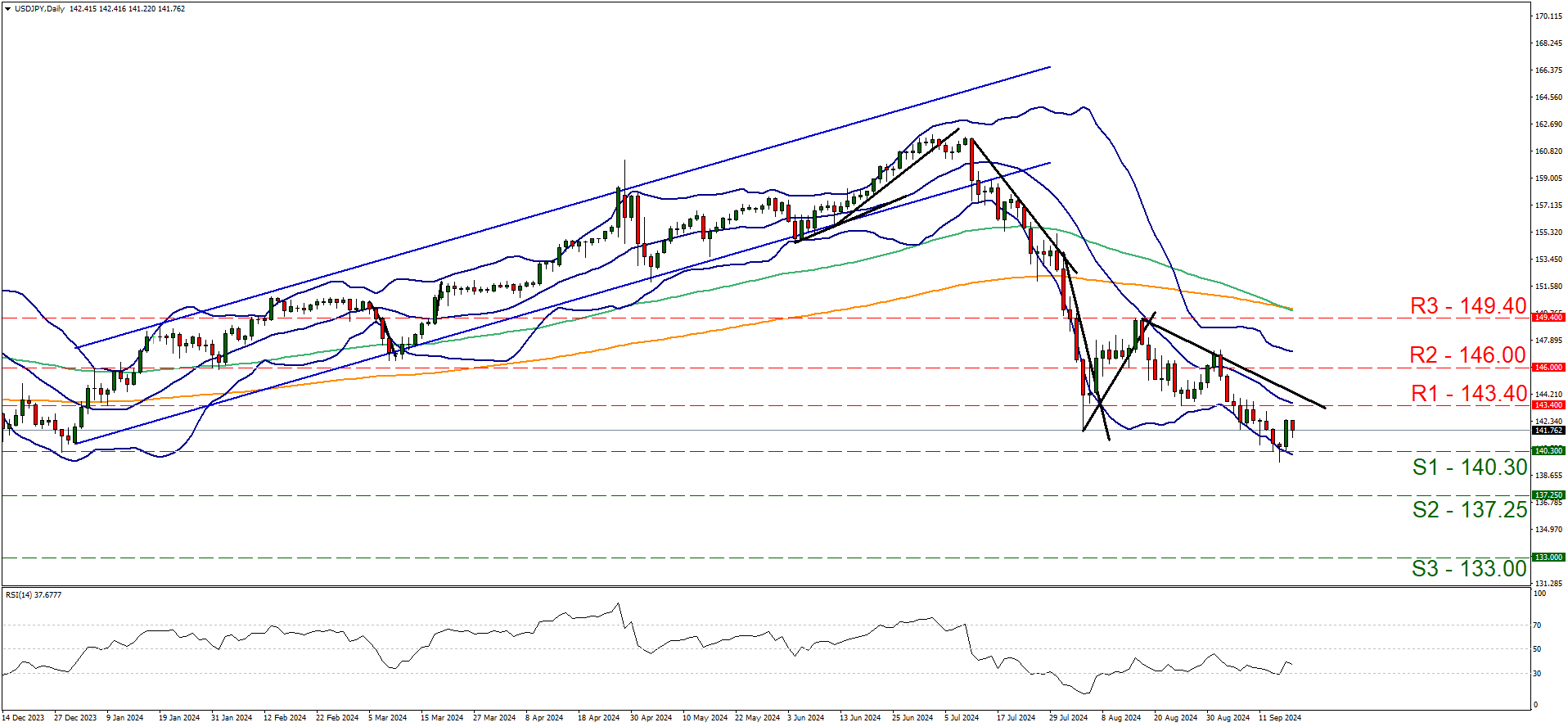Select the red 149.400 price tag on axis
The image size is (1568, 727).
(1548, 317)
